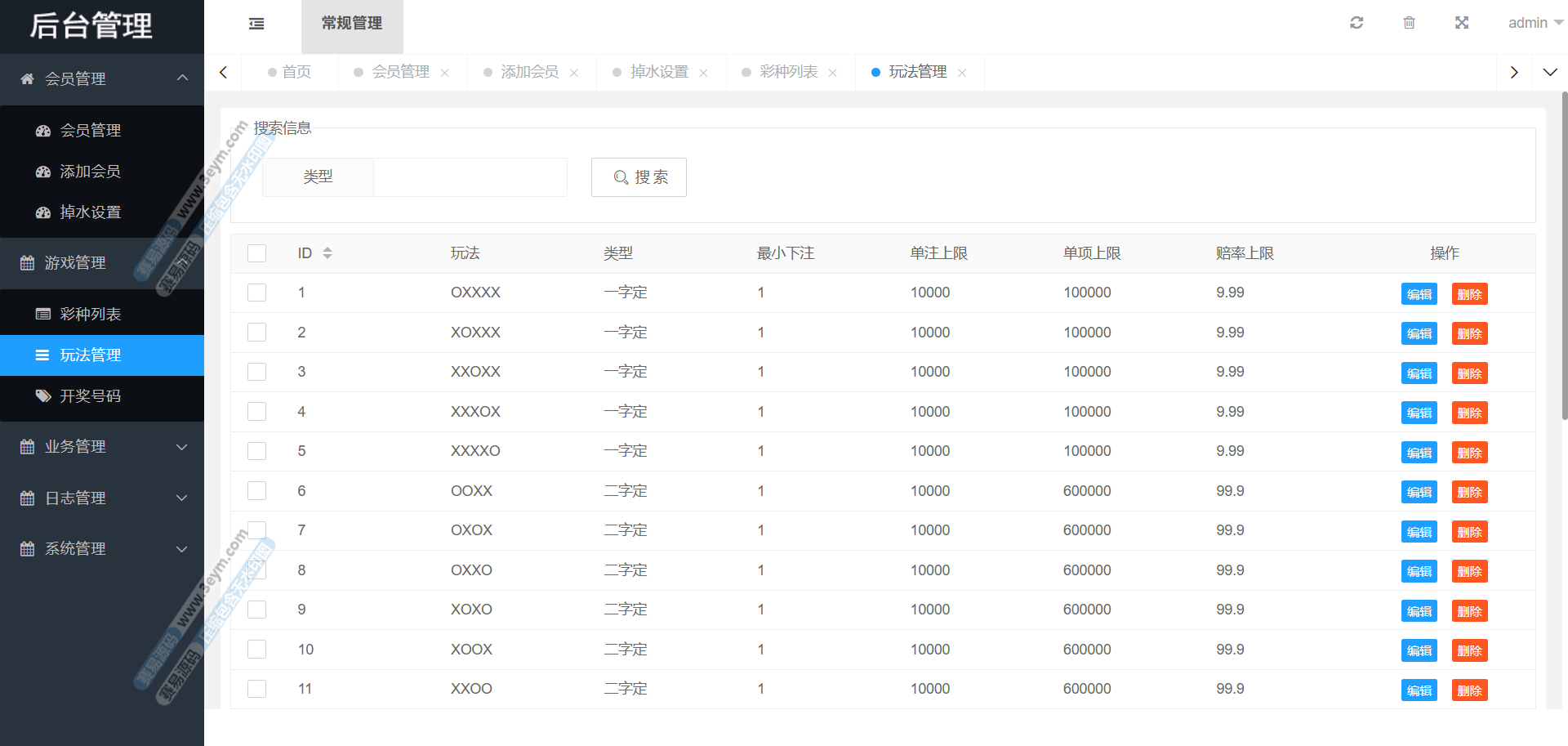This screenshot has height=746, width=1568.
Task: Open 开奖号码 in the sidebar
Action: [91, 396]
